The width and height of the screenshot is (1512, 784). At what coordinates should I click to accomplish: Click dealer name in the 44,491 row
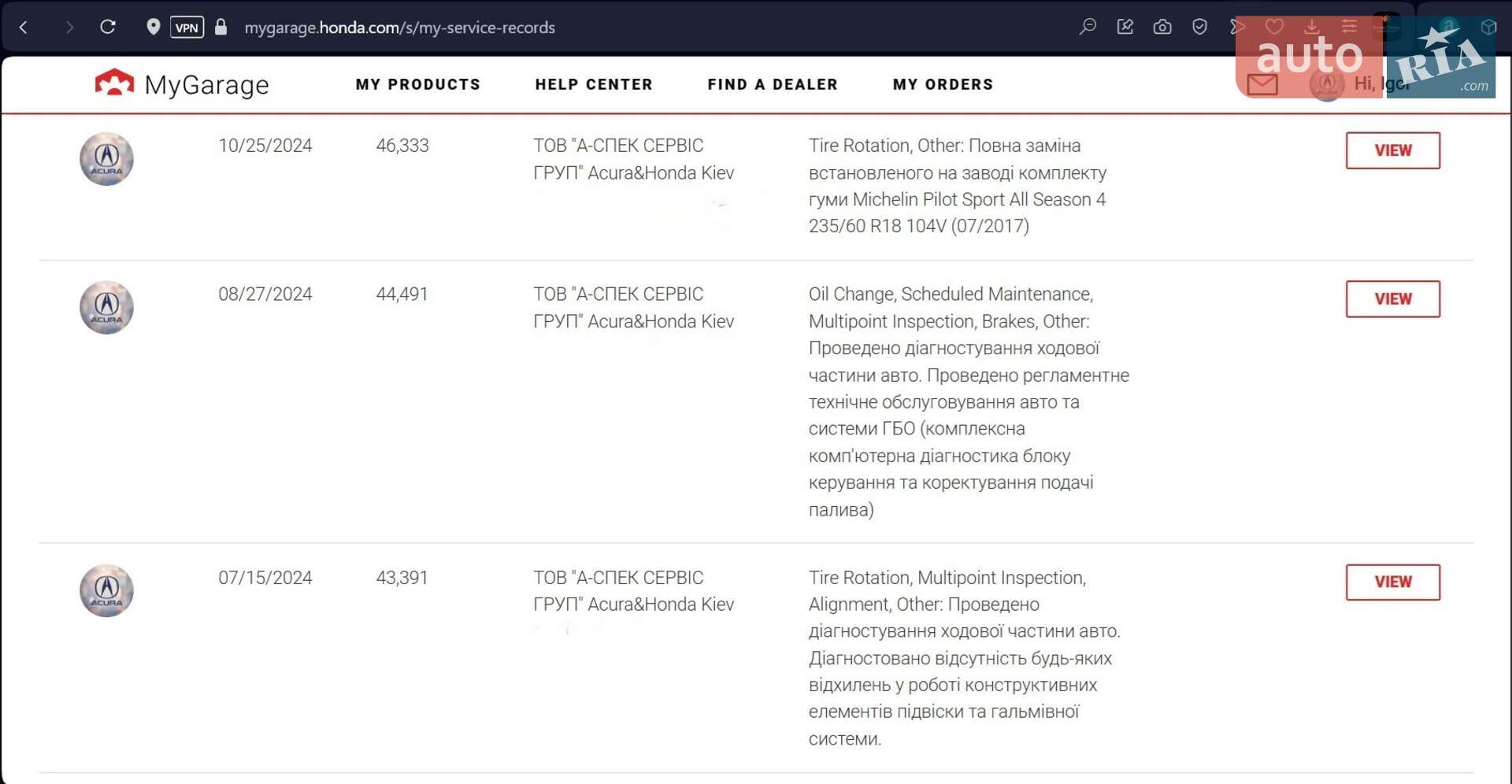click(634, 308)
